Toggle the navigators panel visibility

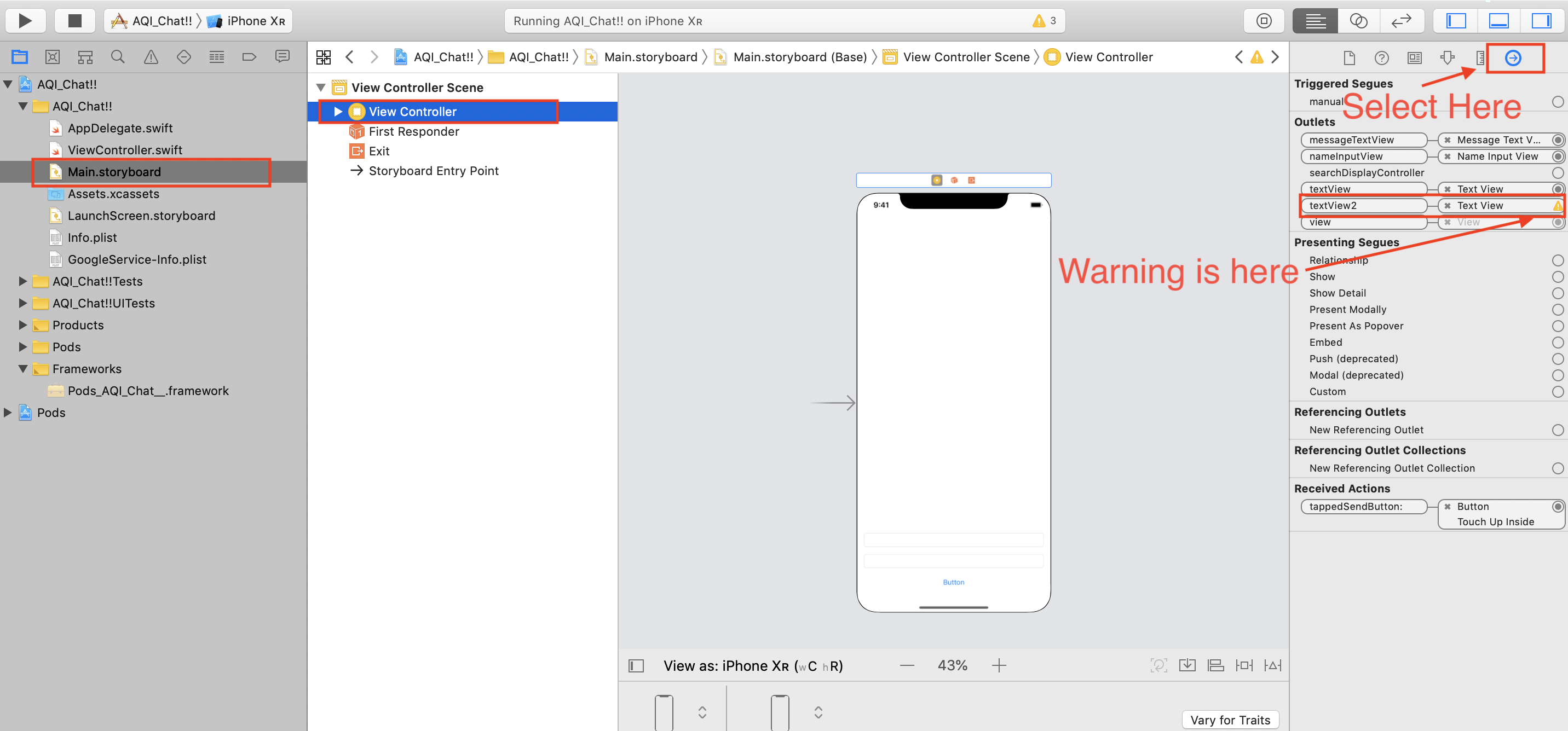click(1456, 20)
